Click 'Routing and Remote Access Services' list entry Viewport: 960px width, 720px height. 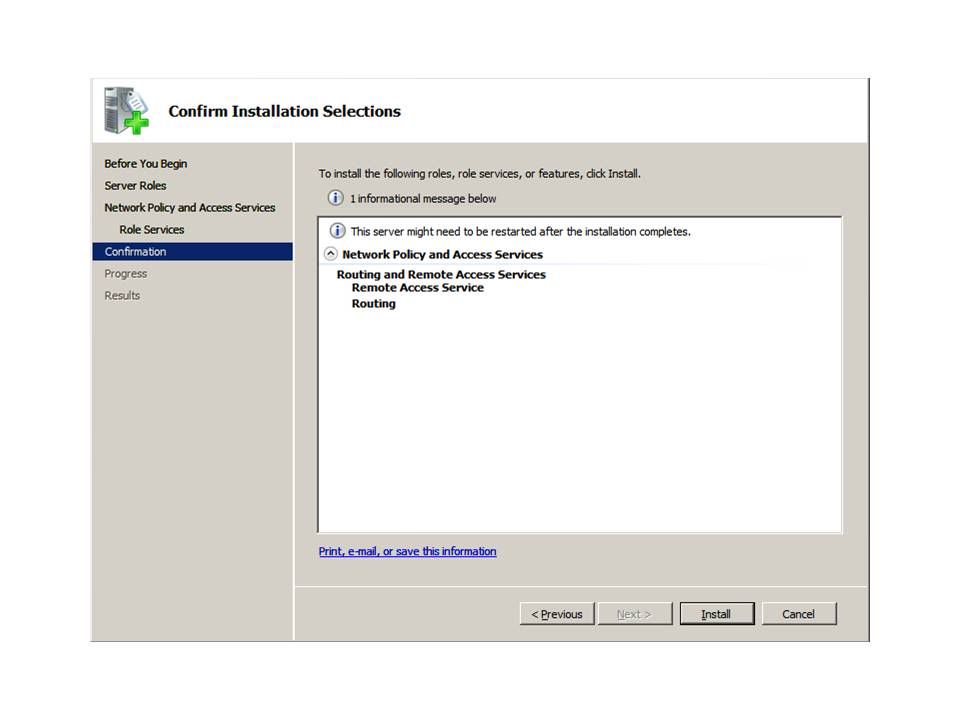(x=441, y=274)
